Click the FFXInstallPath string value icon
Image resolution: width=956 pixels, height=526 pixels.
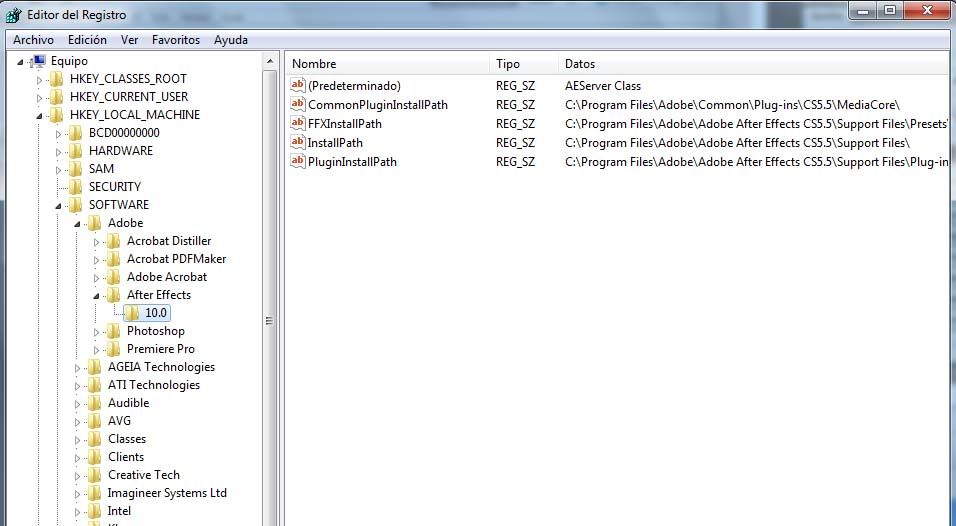pos(298,123)
